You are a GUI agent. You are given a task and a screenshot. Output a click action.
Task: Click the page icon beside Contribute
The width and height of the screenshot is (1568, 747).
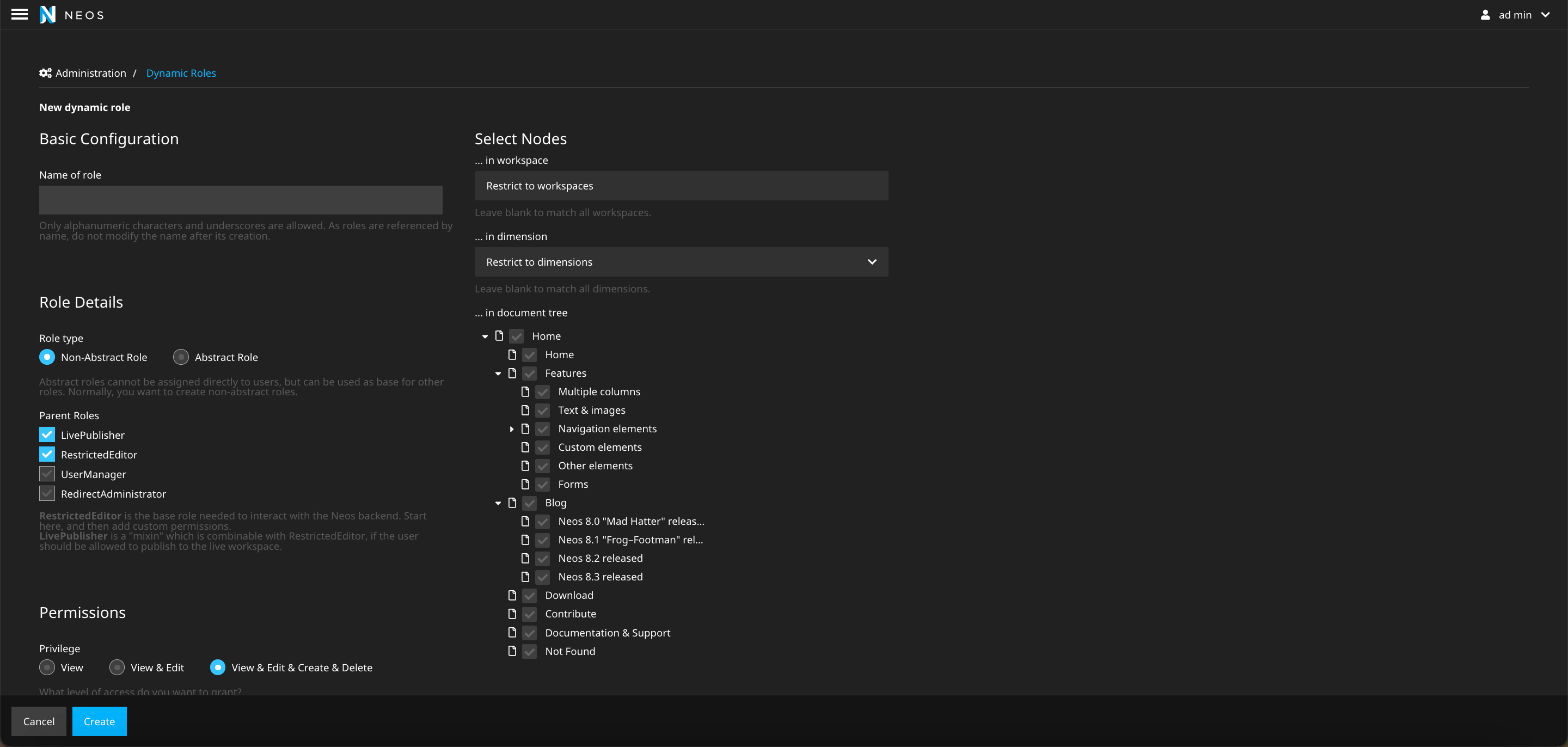[x=512, y=614]
